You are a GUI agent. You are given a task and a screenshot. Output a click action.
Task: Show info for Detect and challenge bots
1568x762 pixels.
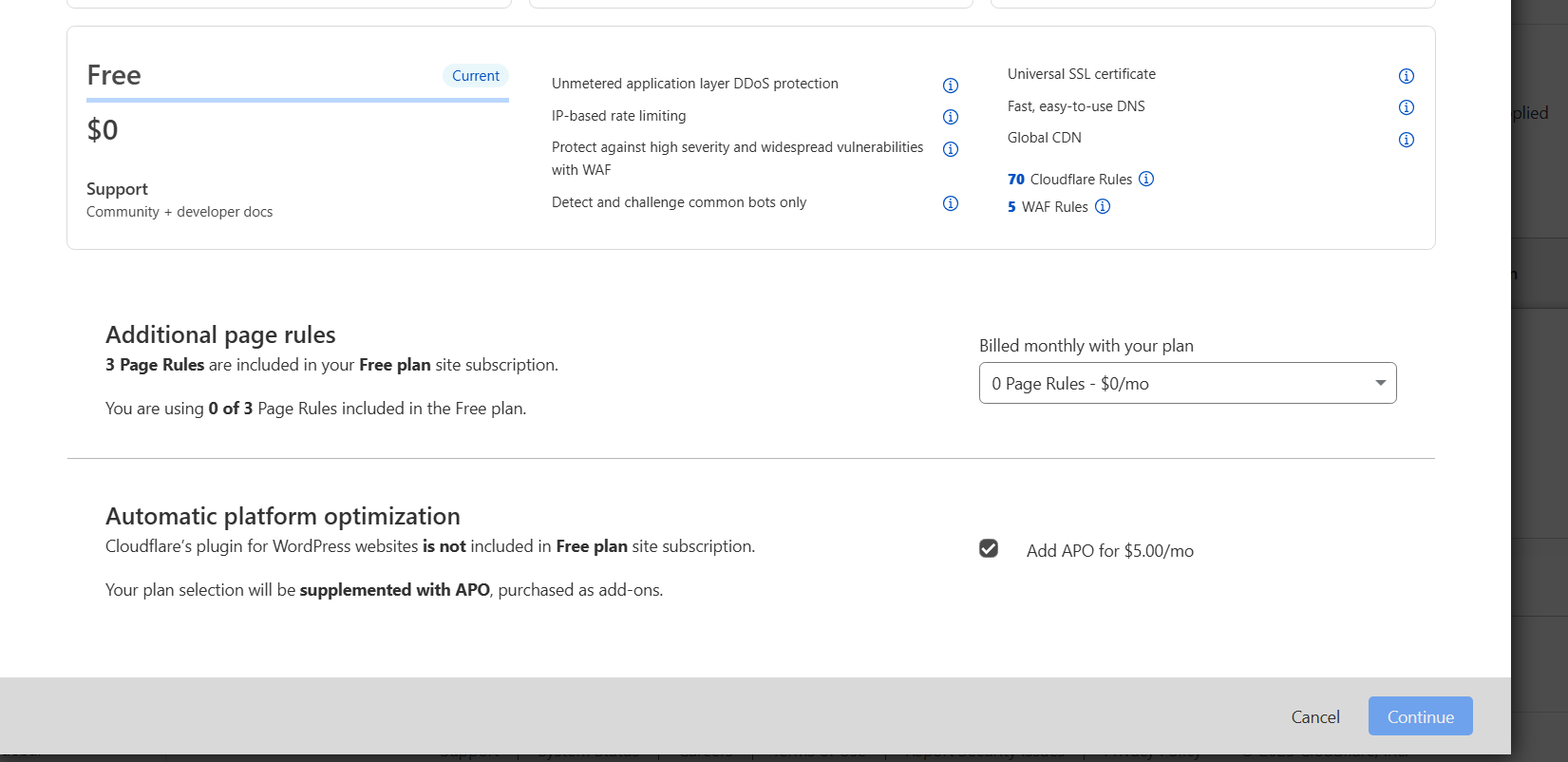[x=950, y=203]
